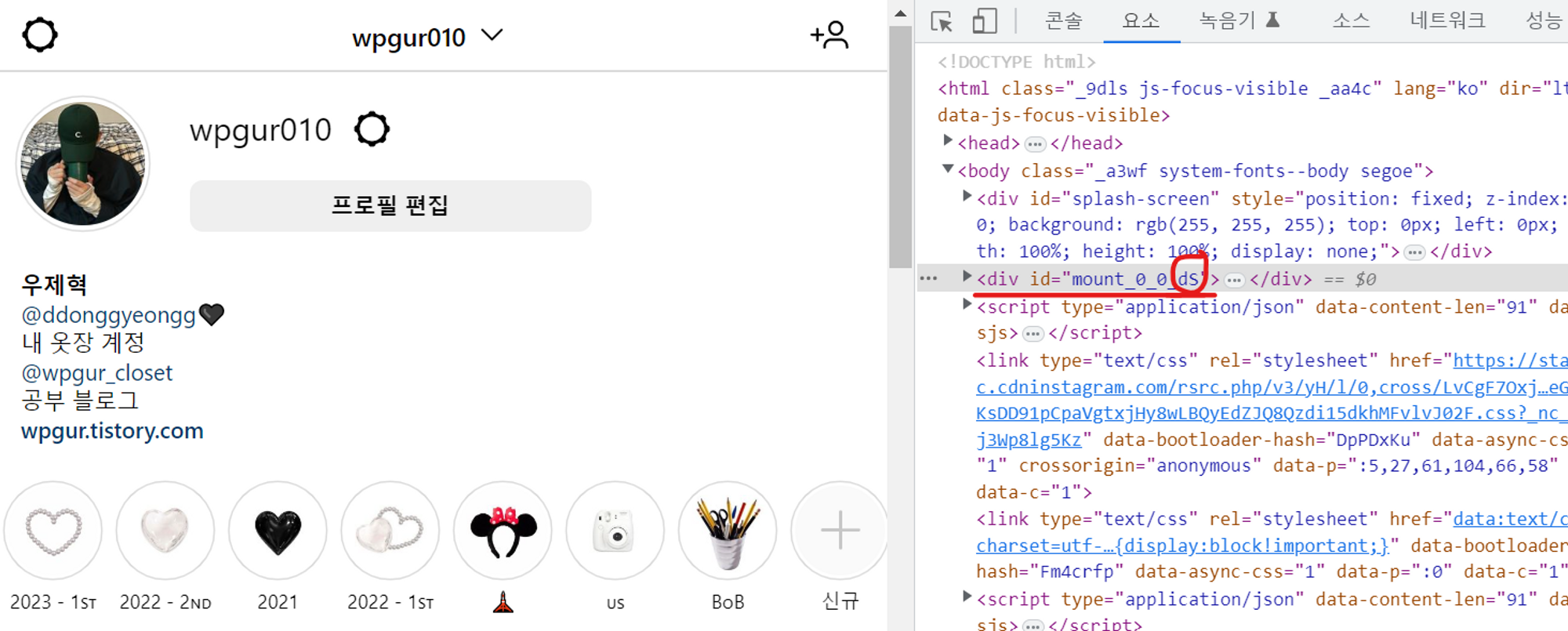Switch to the 콘솔 tab
1568x631 pixels.
[1063, 21]
